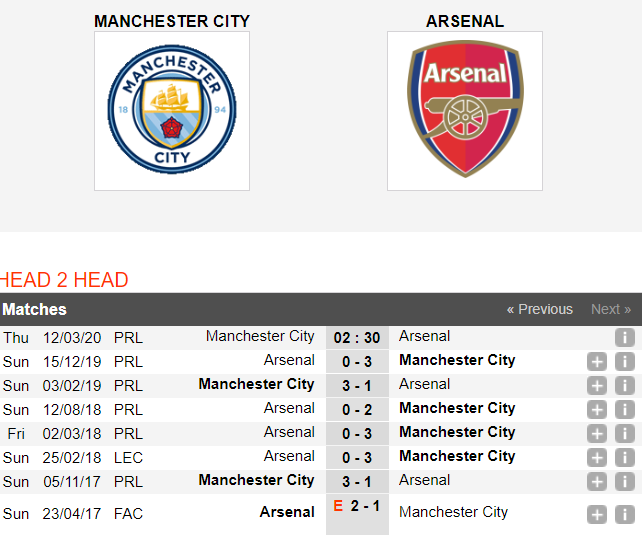642x538 pixels.
Task: Show info for 12/08/18 match
Action: click(624, 409)
